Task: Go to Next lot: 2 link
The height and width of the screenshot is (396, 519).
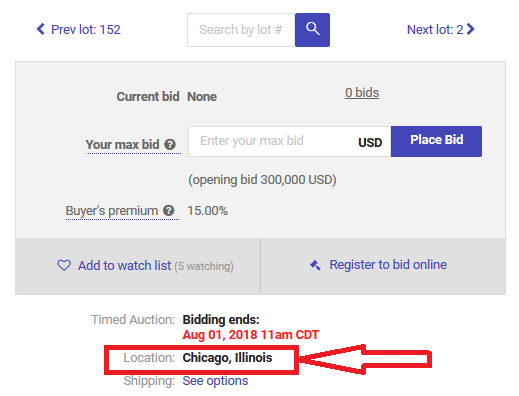Action: click(x=441, y=30)
